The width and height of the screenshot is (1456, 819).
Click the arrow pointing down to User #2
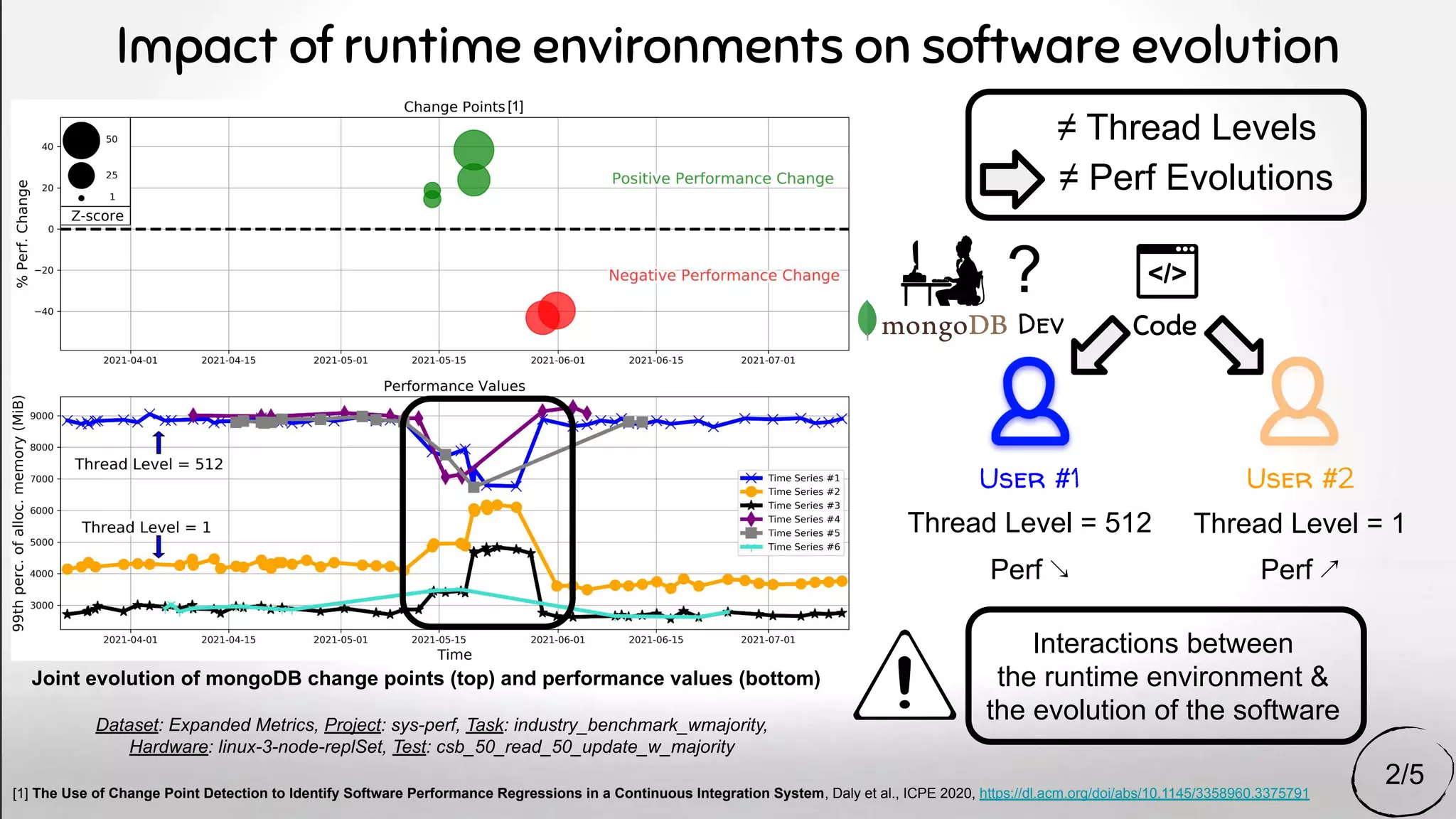click(1236, 345)
